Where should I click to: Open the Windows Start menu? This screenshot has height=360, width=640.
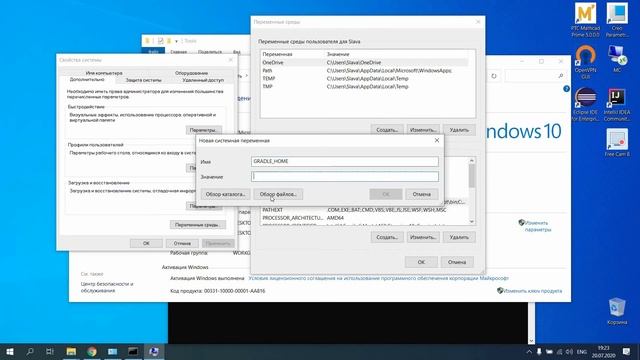(10, 351)
